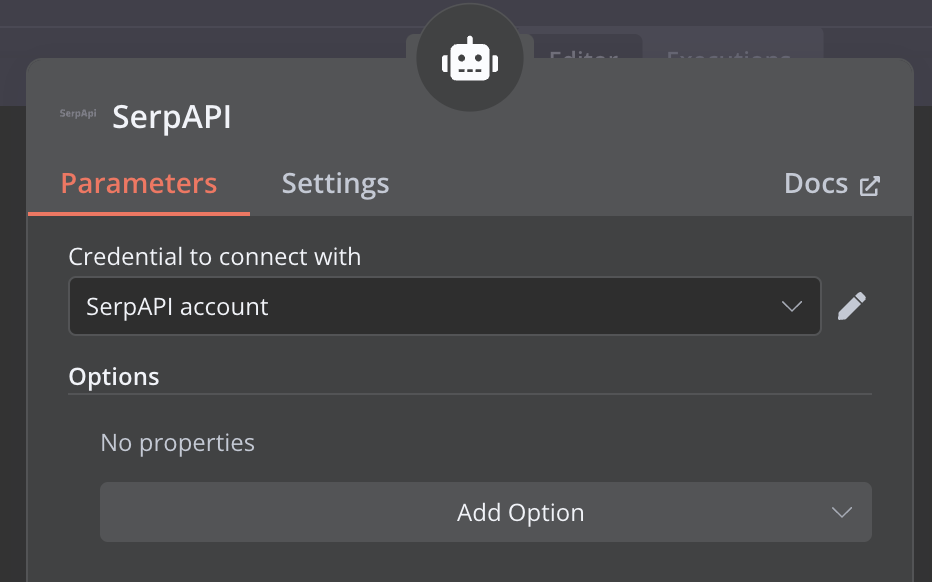Switch to the Parameters tab
The height and width of the screenshot is (582, 932).
coord(139,184)
